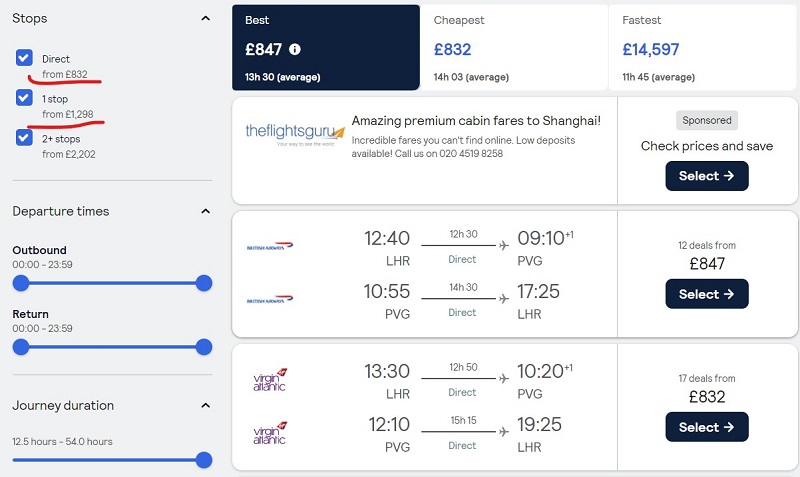Select the £847 British Airways deal
Screen dimensions: 800x477
point(707,294)
